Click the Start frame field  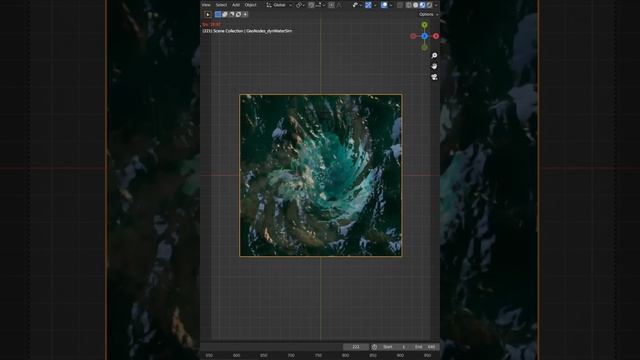(x=393, y=347)
